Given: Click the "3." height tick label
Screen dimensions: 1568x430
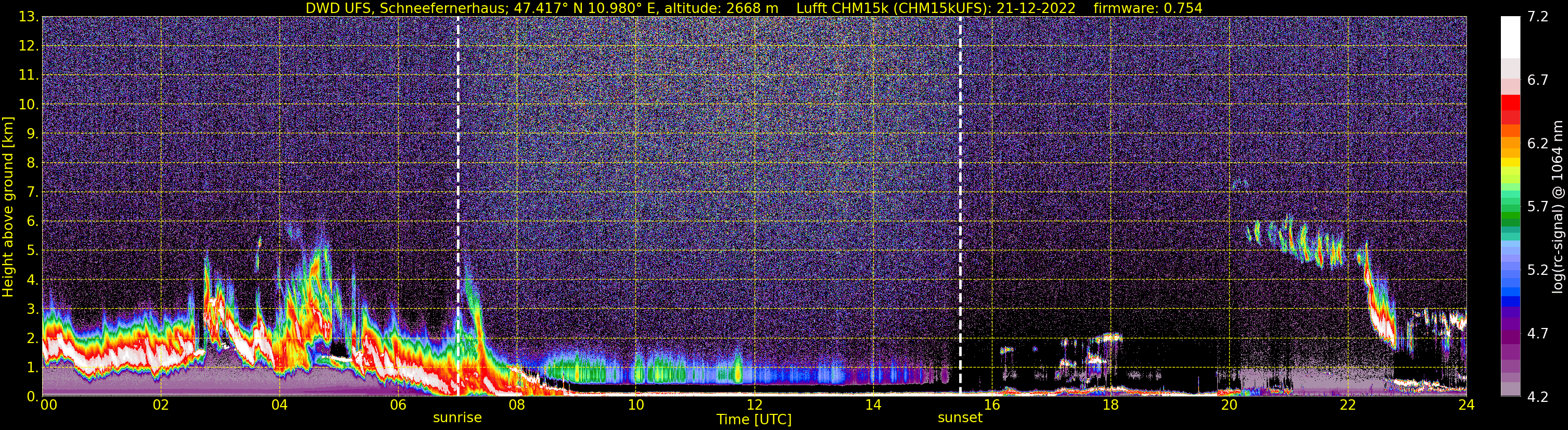Looking at the screenshot, I should (x=32, y=309).
